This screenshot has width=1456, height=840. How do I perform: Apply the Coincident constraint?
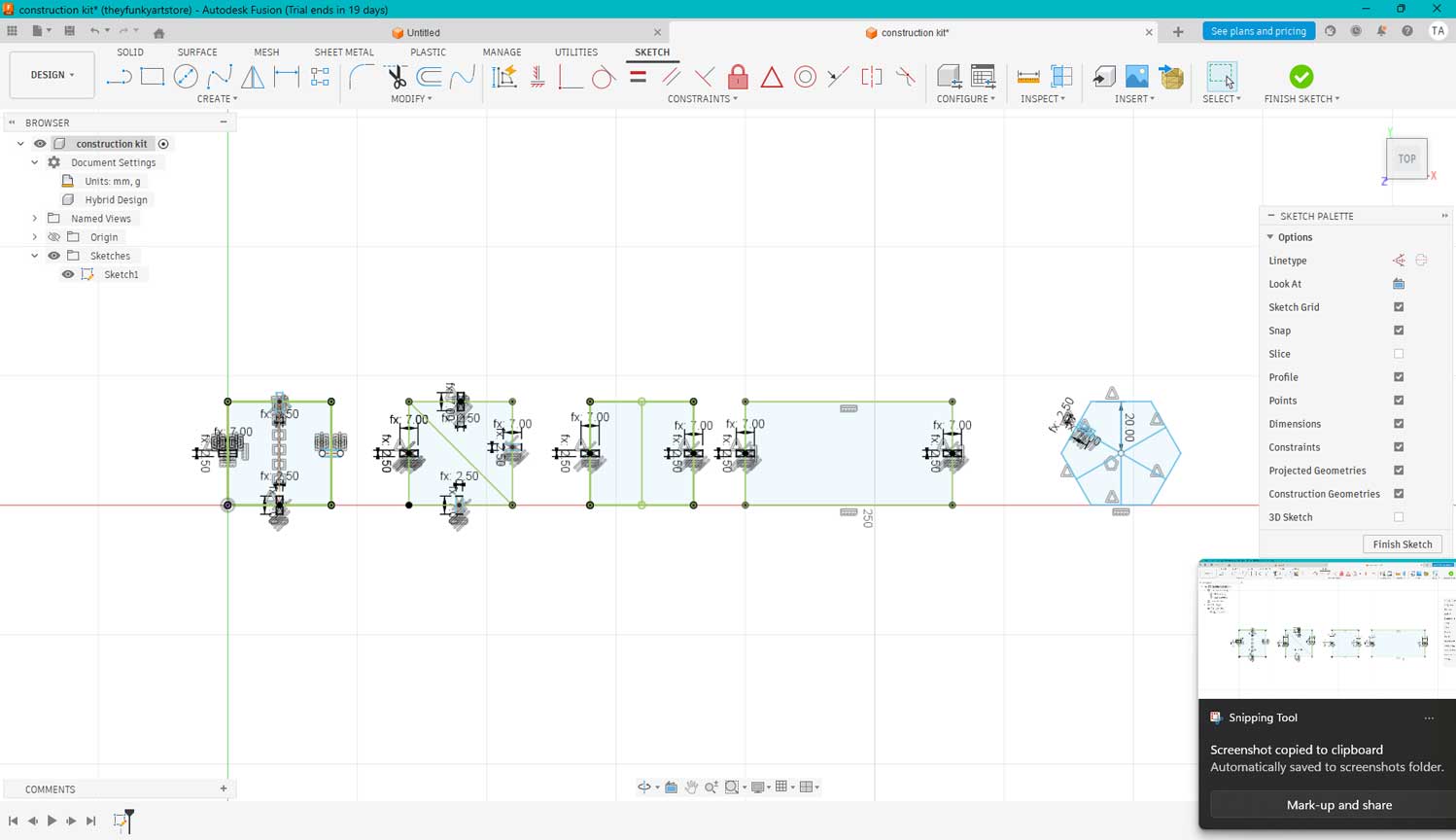(x=571, y=77)
